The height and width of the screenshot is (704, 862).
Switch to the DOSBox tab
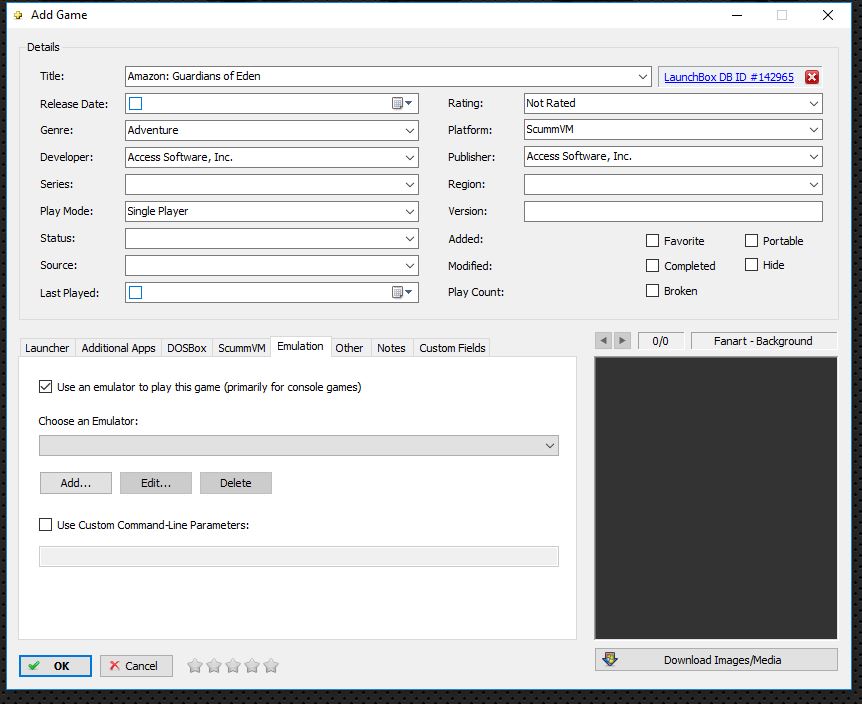tap(186, 348)
